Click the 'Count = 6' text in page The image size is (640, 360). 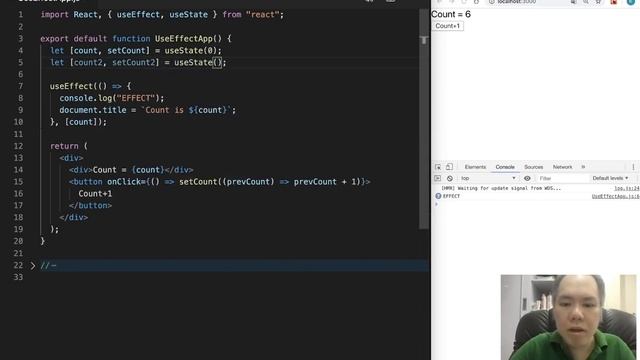451,14
